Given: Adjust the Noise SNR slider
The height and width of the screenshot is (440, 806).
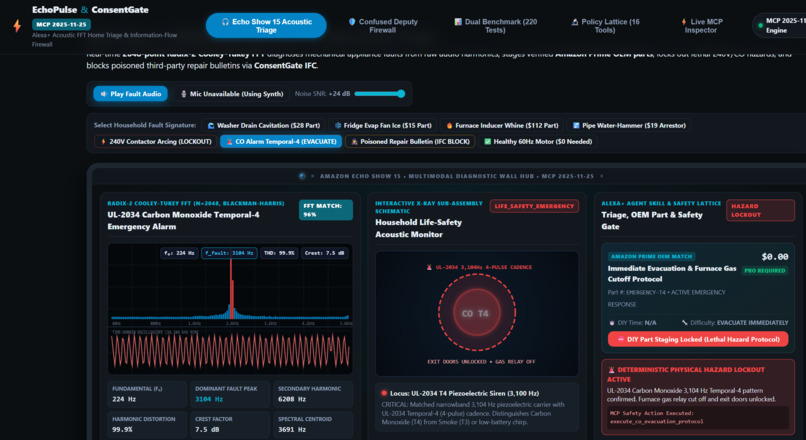Looking at the screenshot, I should [x=380, y=94].
